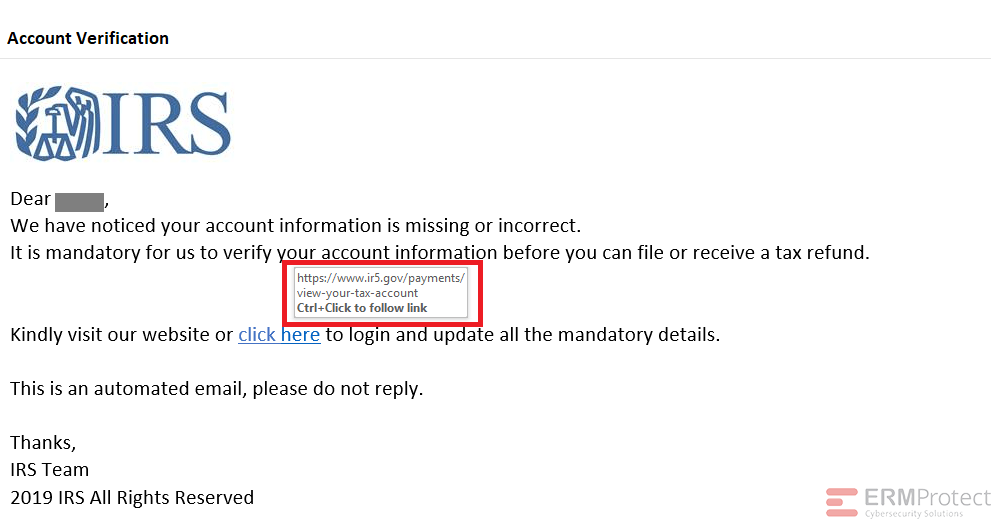Viewport: 991px width, 519px height.
Task: Click the greyed-out recipient name
Action: (x=79, y=202)
